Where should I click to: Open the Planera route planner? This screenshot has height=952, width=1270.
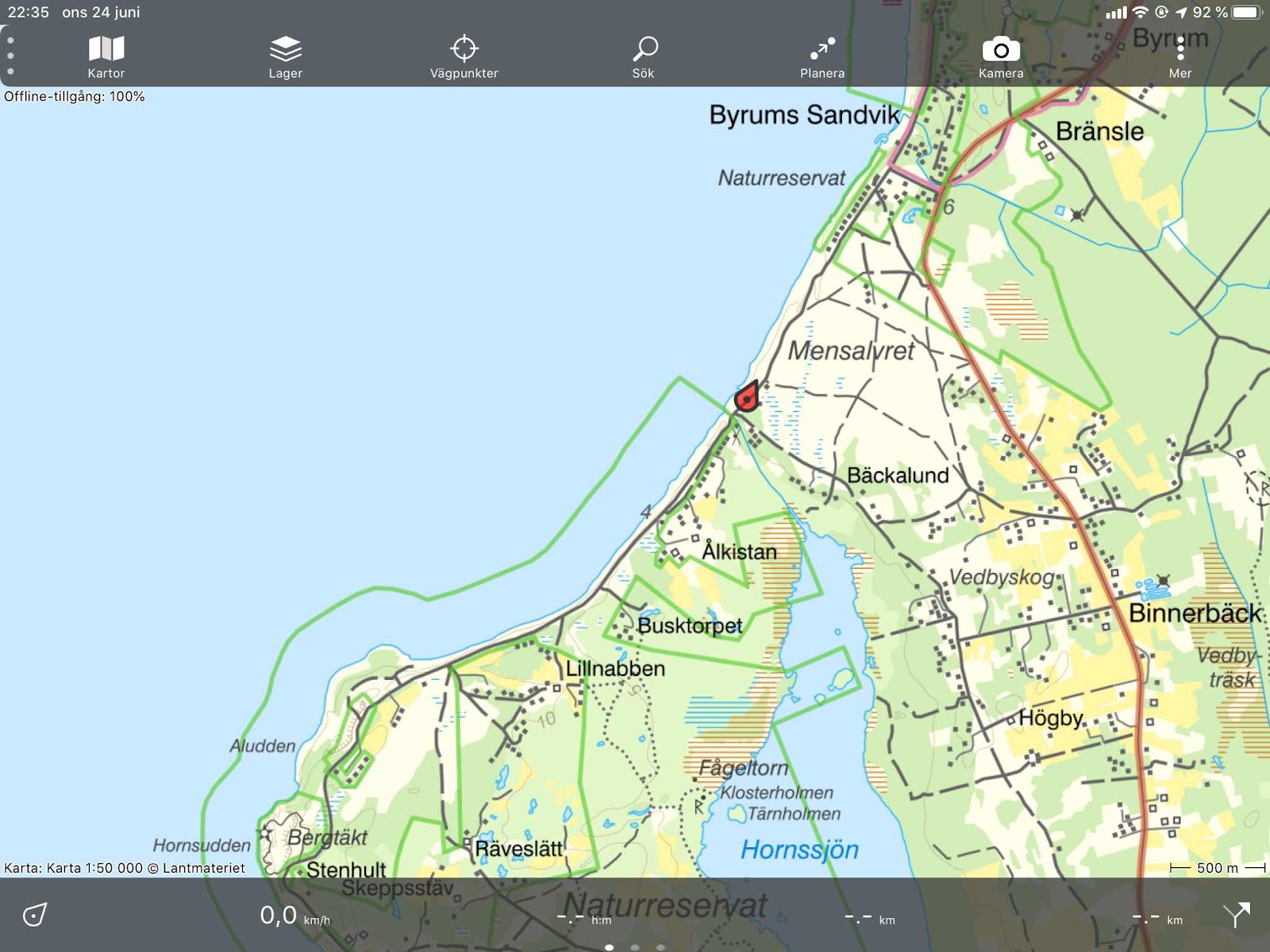coord(822,57)
